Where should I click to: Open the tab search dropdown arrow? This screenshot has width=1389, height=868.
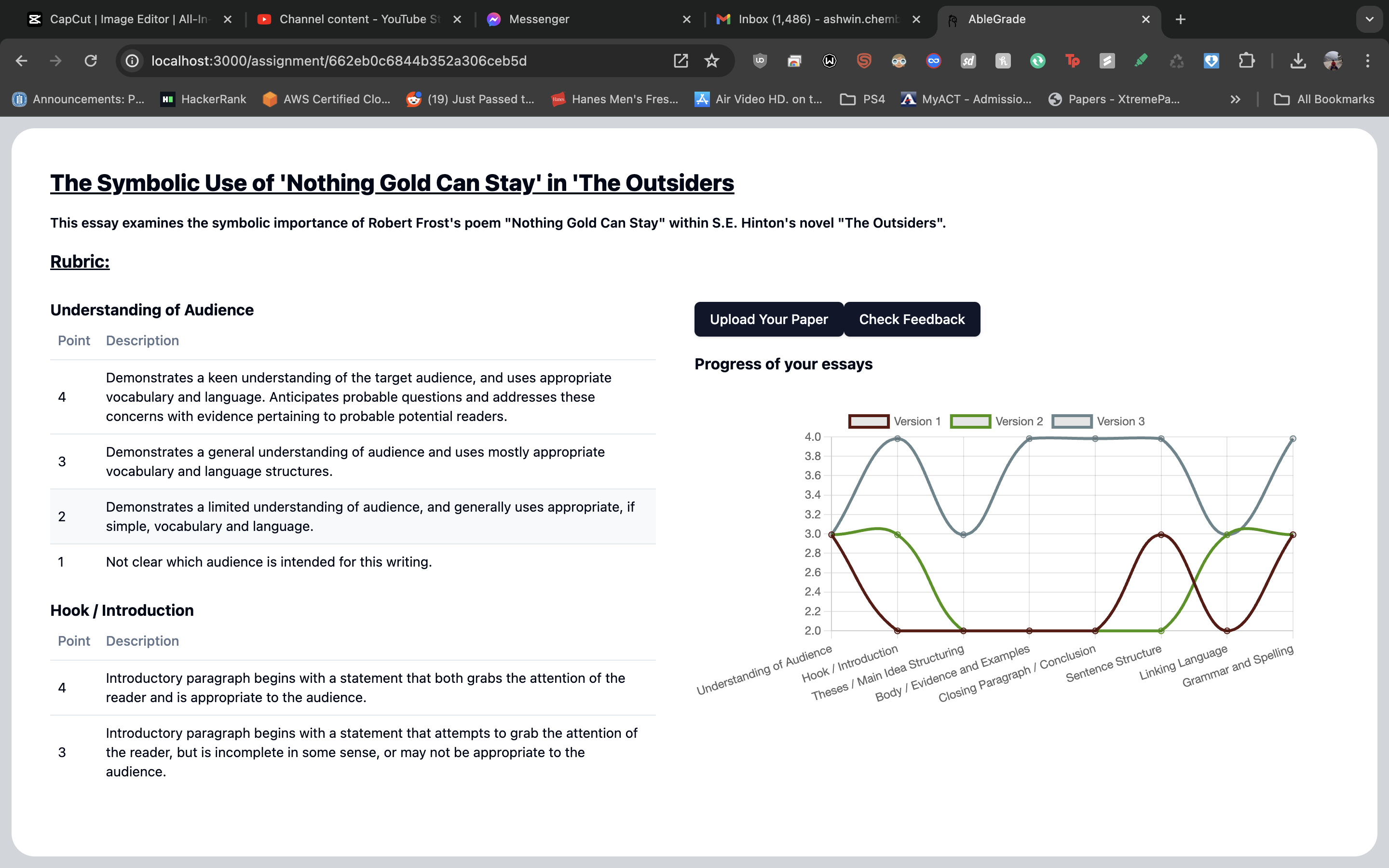[x=1370, y=19]
